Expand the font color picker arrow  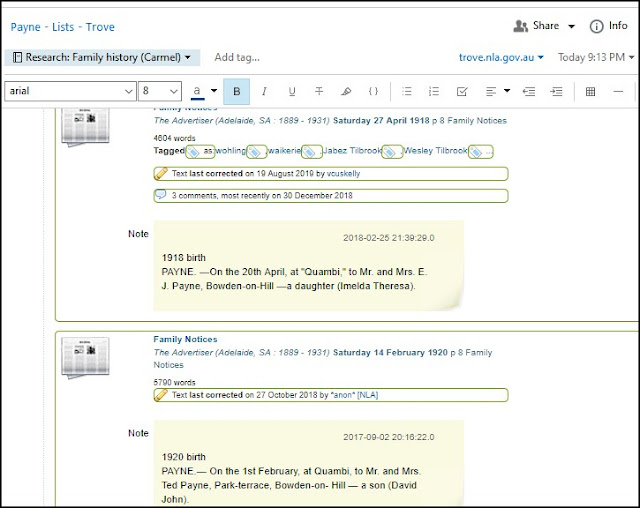tap(214, 91)
